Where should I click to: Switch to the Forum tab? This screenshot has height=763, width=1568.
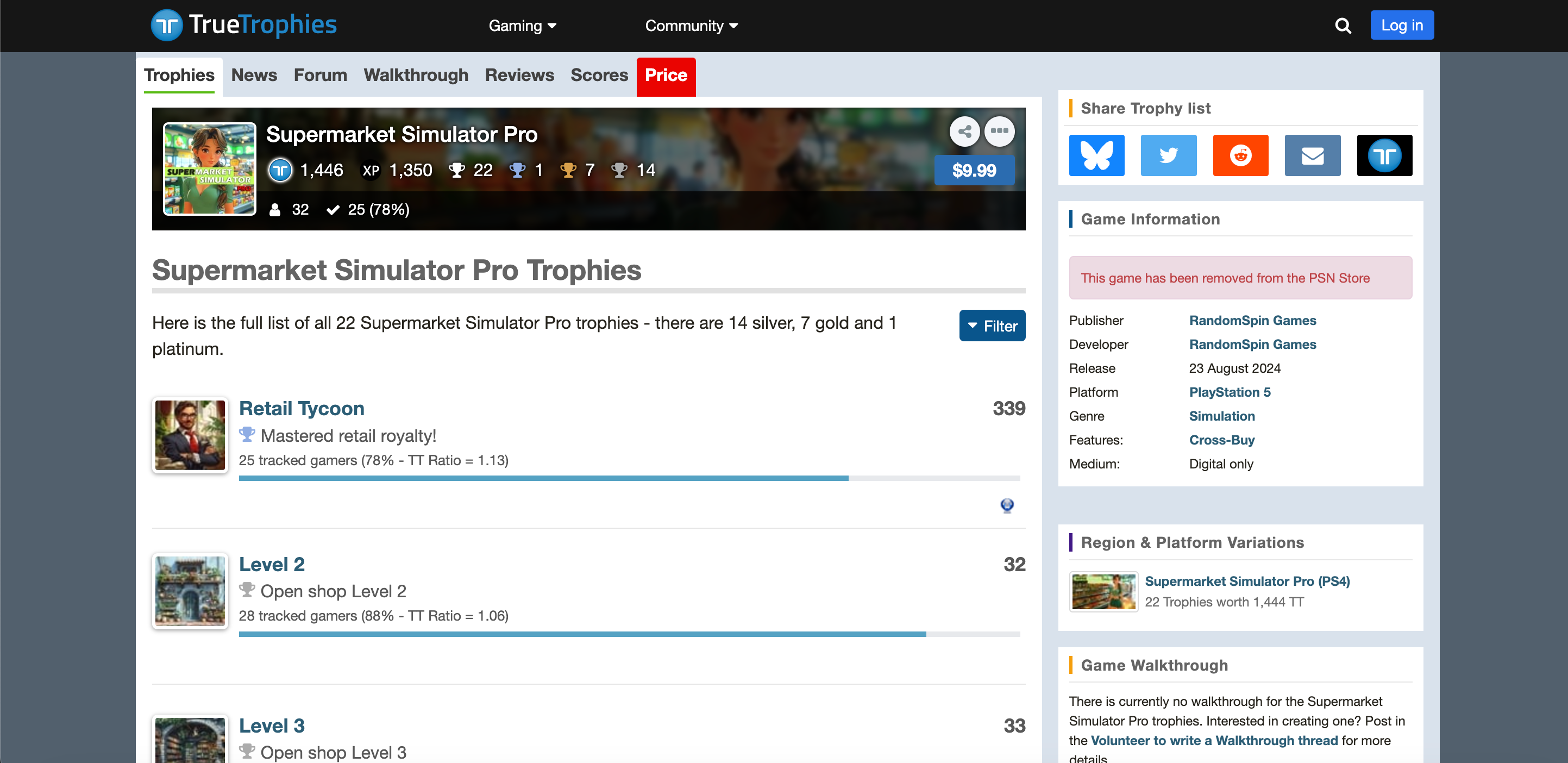[x=320, y=76]
